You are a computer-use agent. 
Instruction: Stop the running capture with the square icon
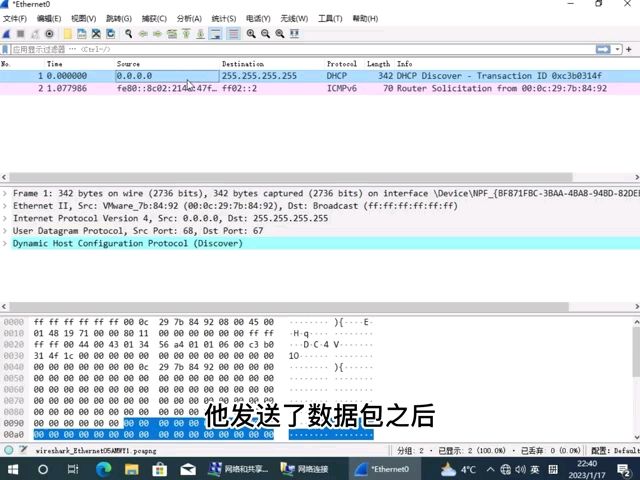coord(21,34)
